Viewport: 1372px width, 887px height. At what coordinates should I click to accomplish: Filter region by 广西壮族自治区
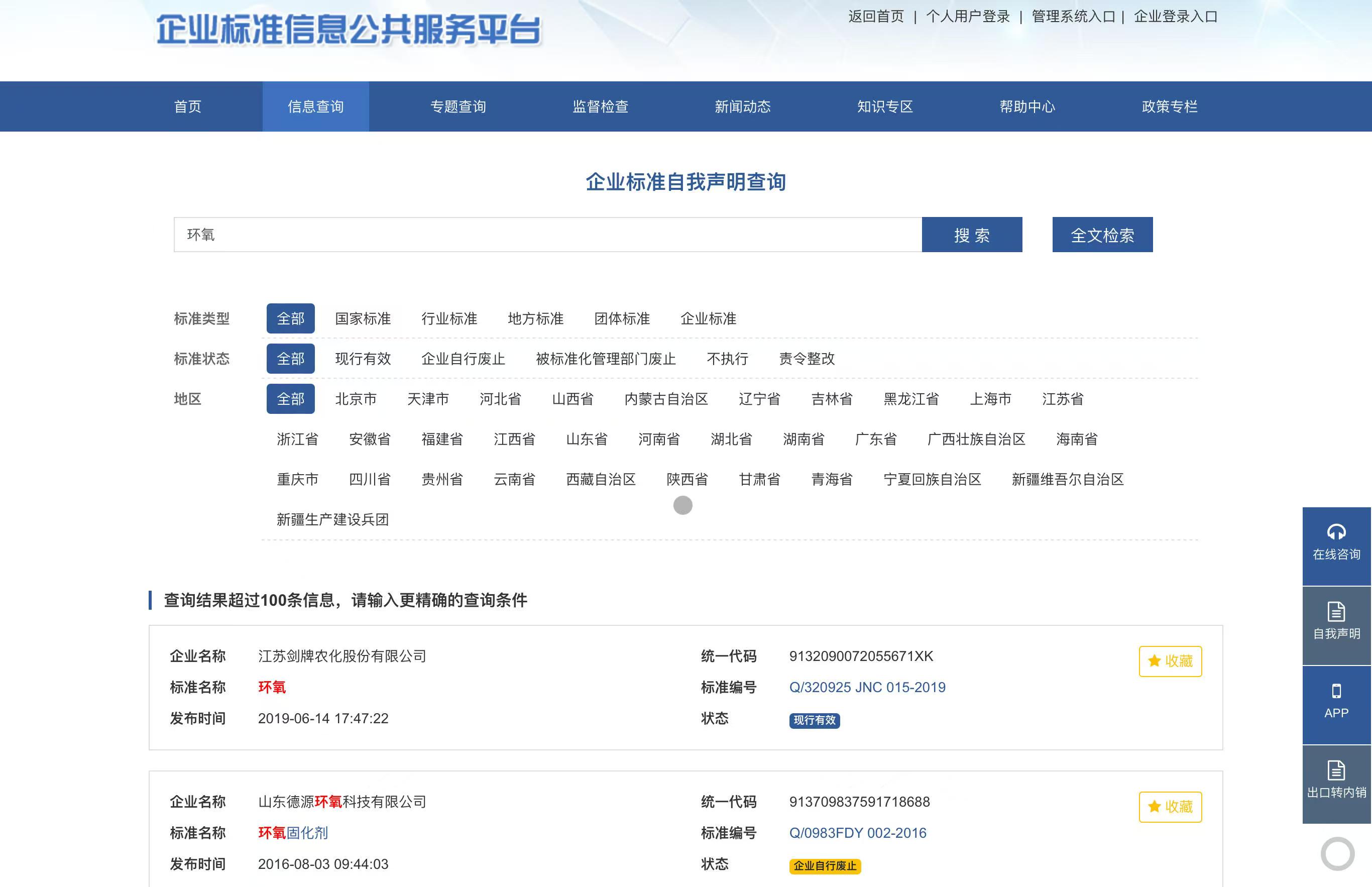coord(976,439)
